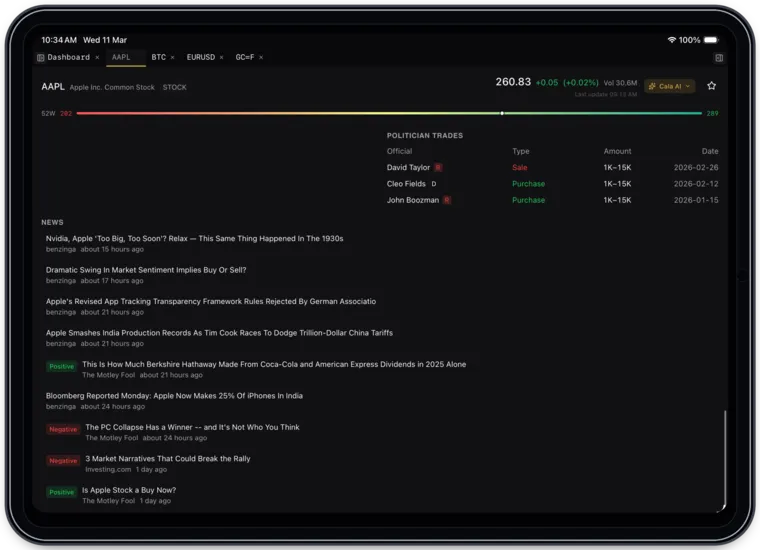Select Cleo Fields trade row
Viewport: 760px width, 550px height.
[553, 184]
